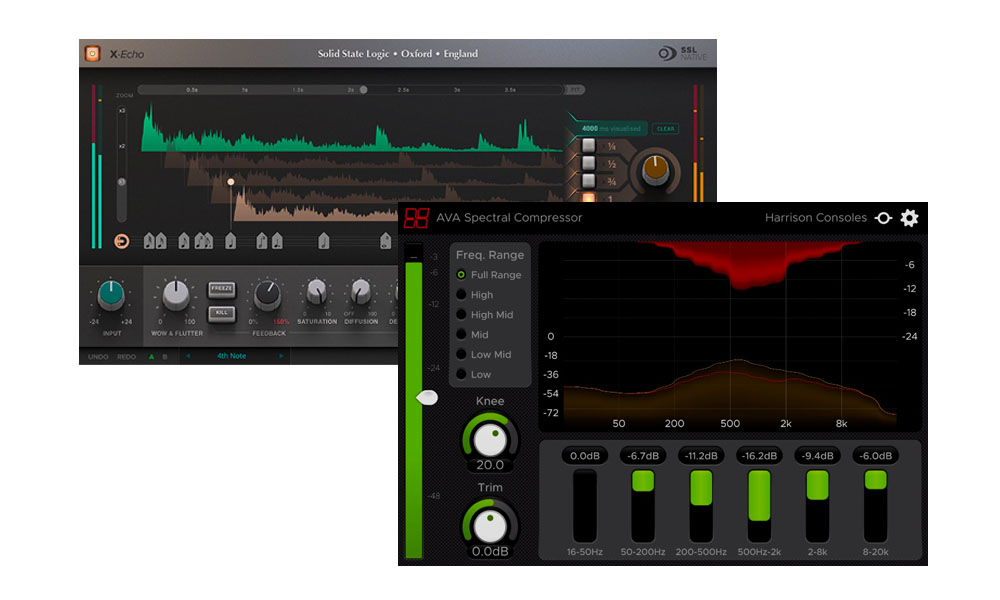Click the bypass target icon beside the gear
The image size is (1000, 600).
tap(883, 218)
